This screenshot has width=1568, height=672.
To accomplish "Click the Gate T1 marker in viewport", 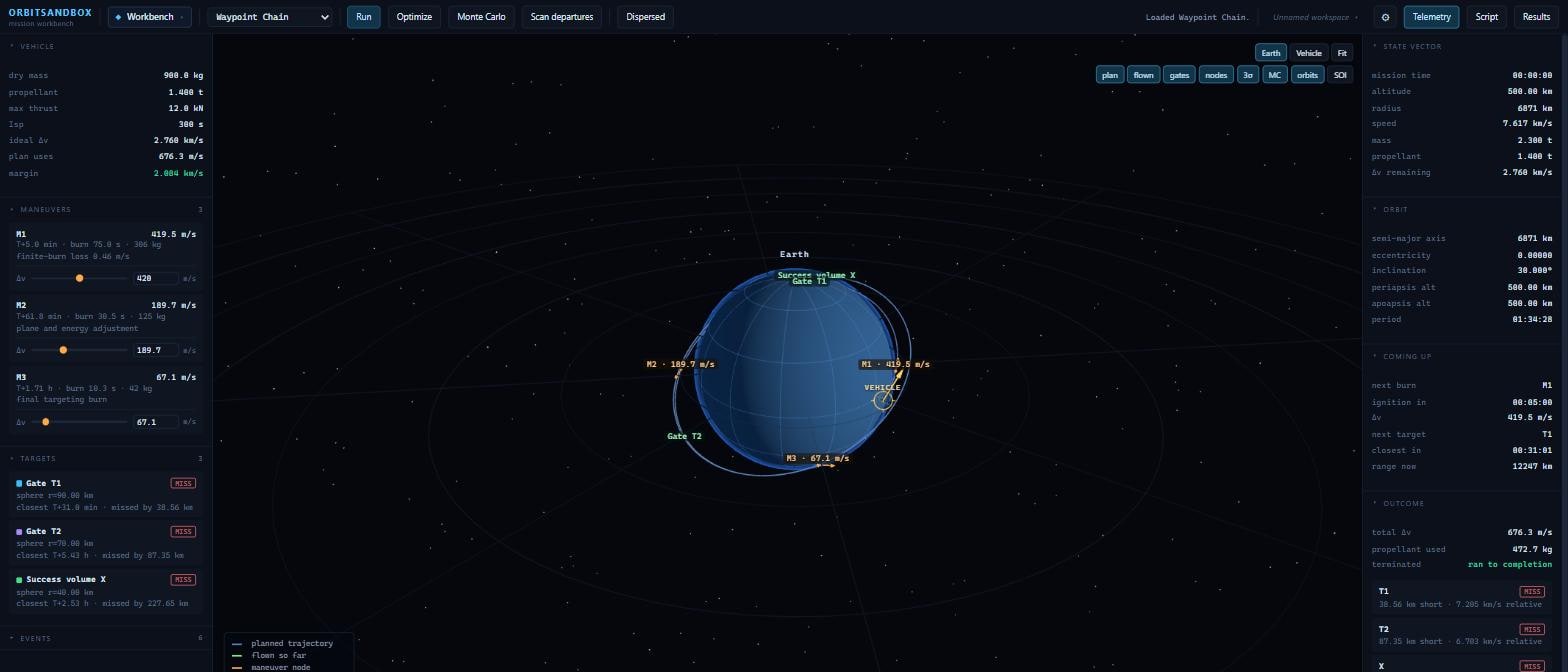I will 809,281.
